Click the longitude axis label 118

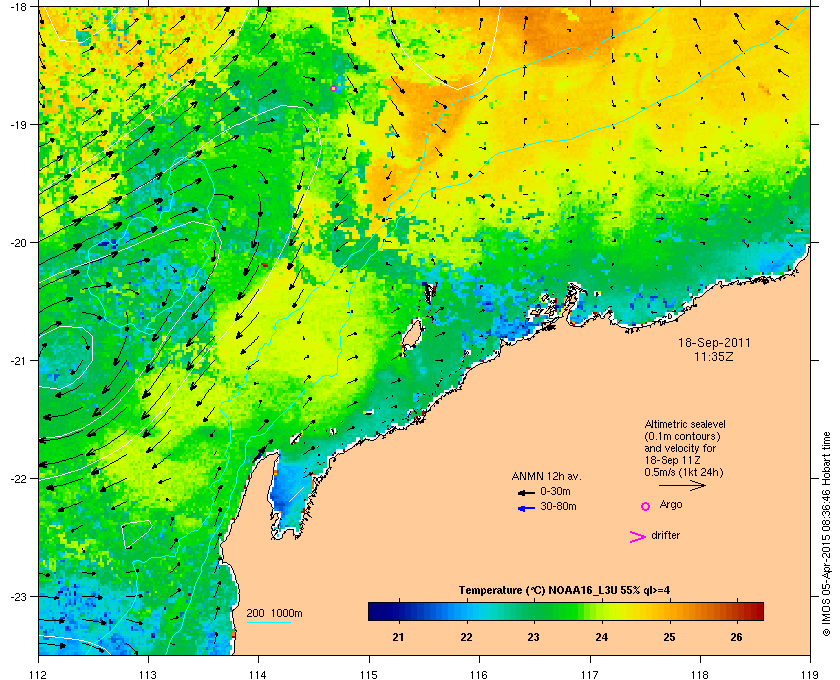point(700,674)
